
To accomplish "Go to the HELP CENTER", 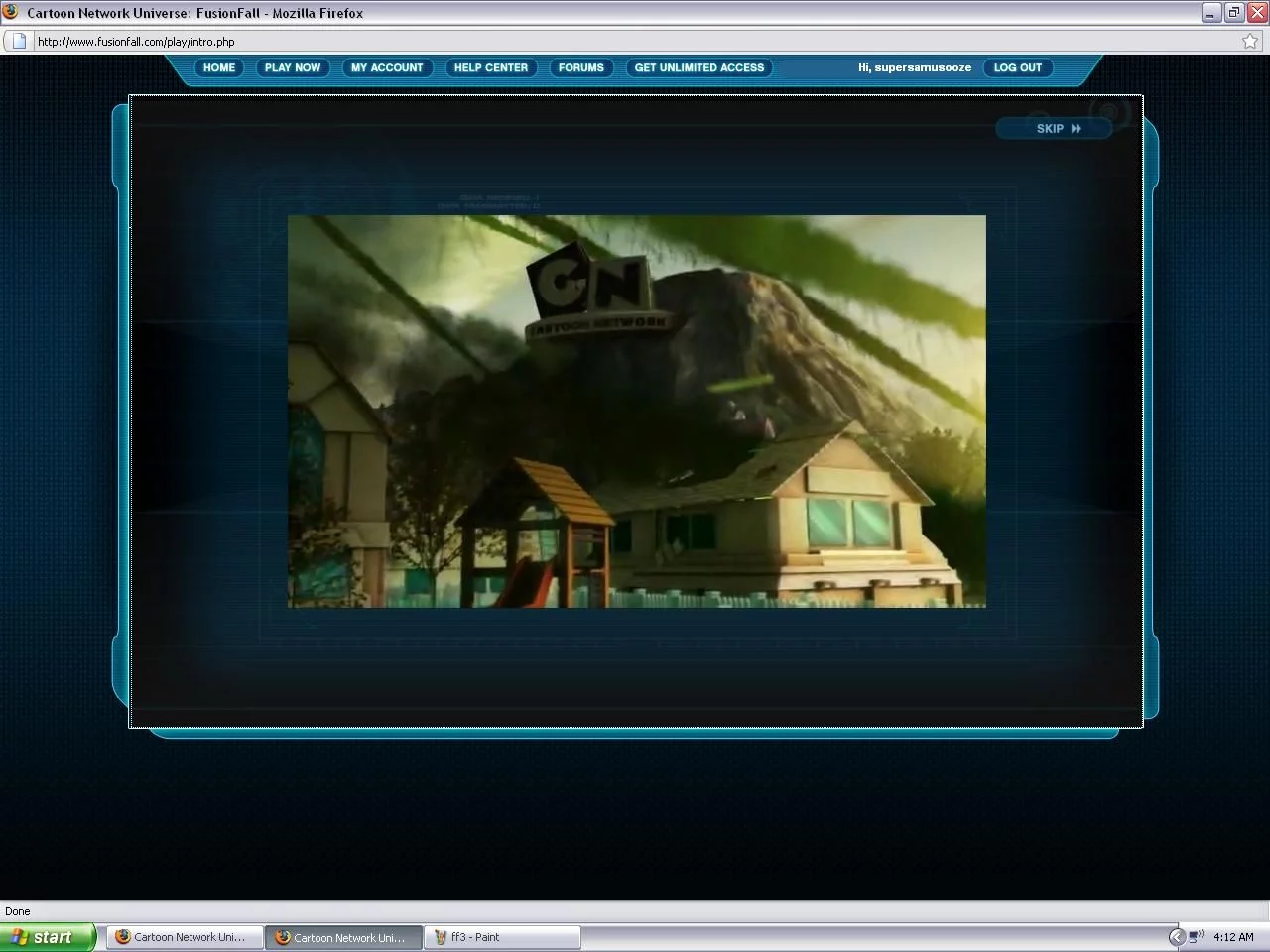I will coord(491,67).
